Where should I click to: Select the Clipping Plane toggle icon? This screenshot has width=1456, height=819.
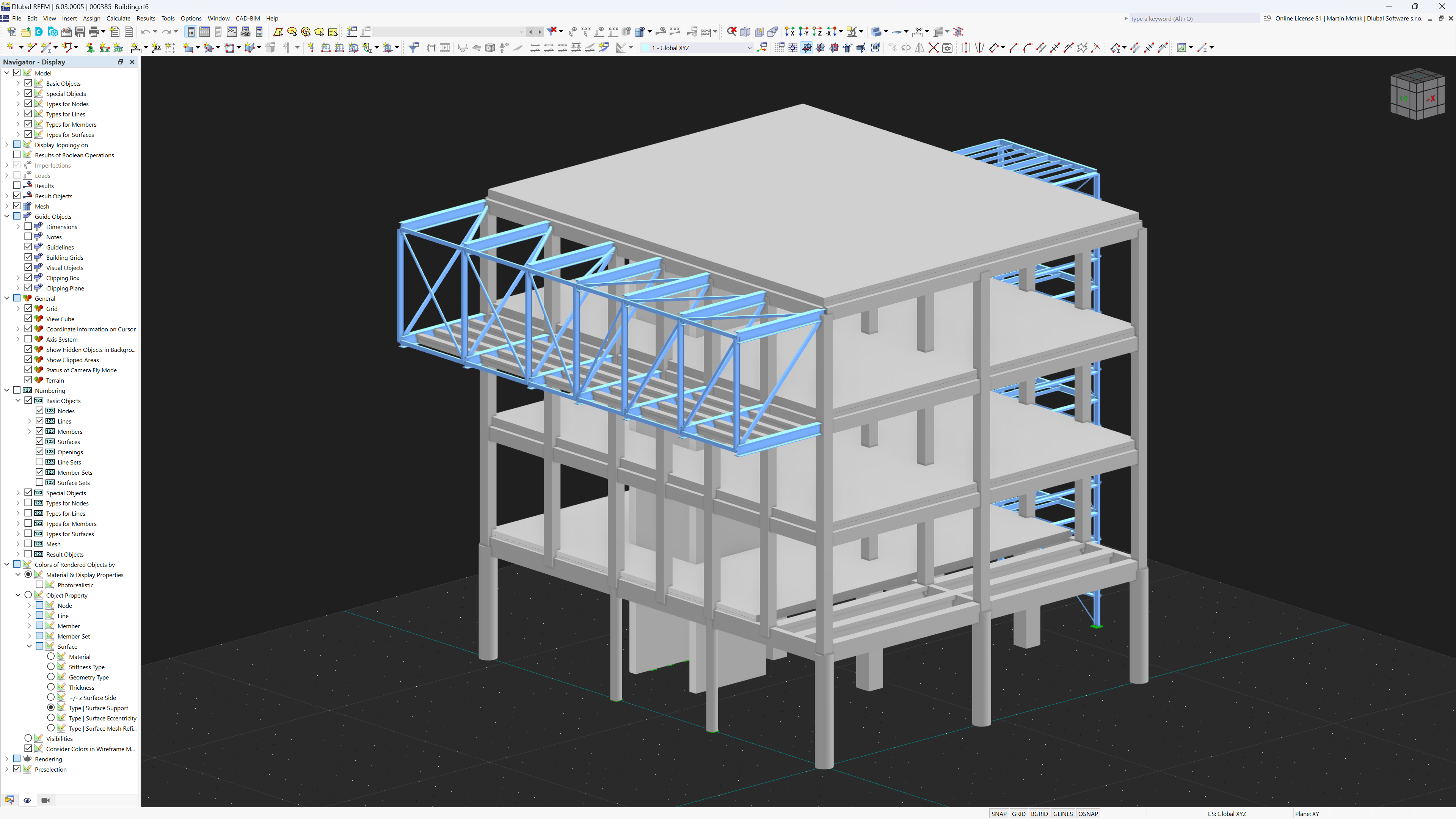click(x=38, y=288)
